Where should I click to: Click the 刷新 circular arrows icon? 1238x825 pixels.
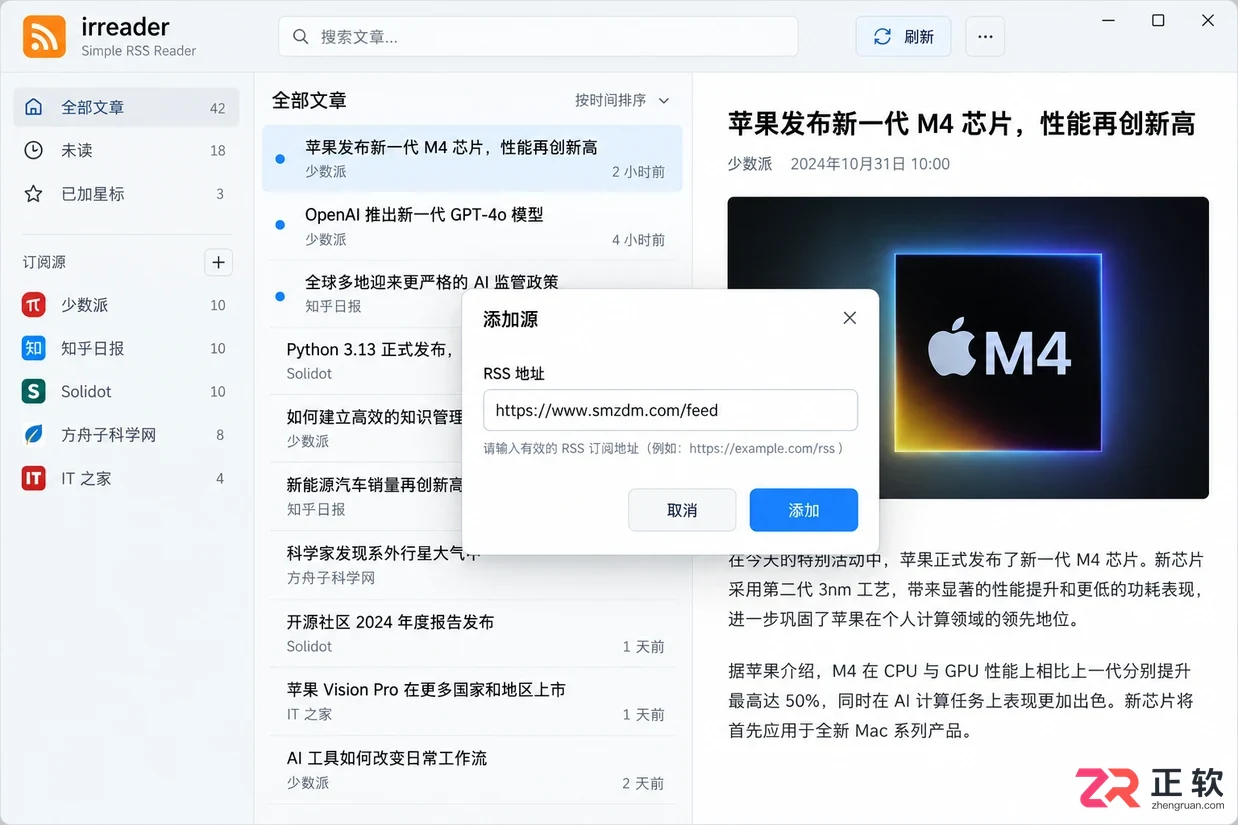[x=882, y=37]
